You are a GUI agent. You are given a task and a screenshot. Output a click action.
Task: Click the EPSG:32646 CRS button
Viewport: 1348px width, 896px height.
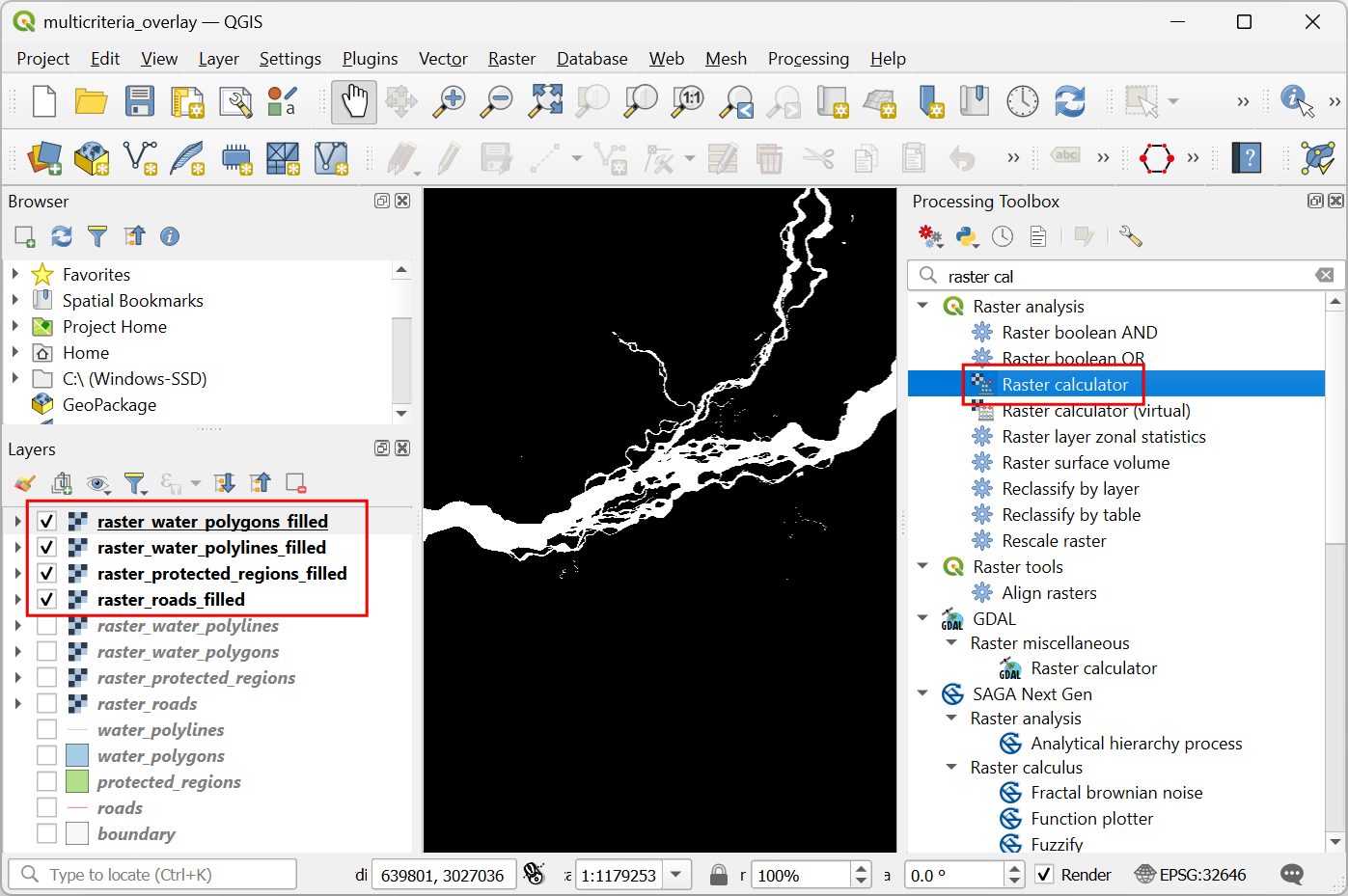coord(1191,875)
